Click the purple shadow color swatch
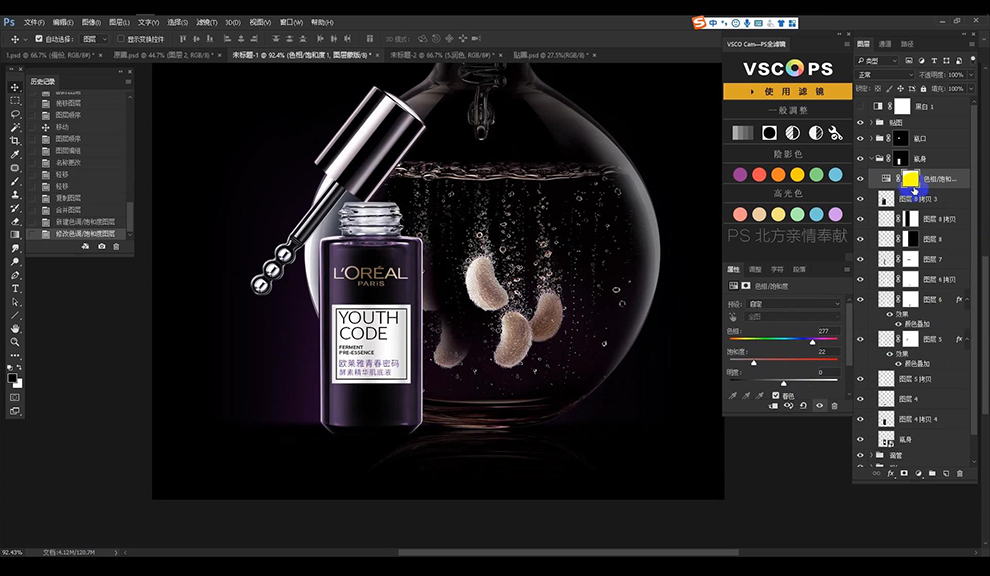Screen dimensions: 990x576 (740, 174)
